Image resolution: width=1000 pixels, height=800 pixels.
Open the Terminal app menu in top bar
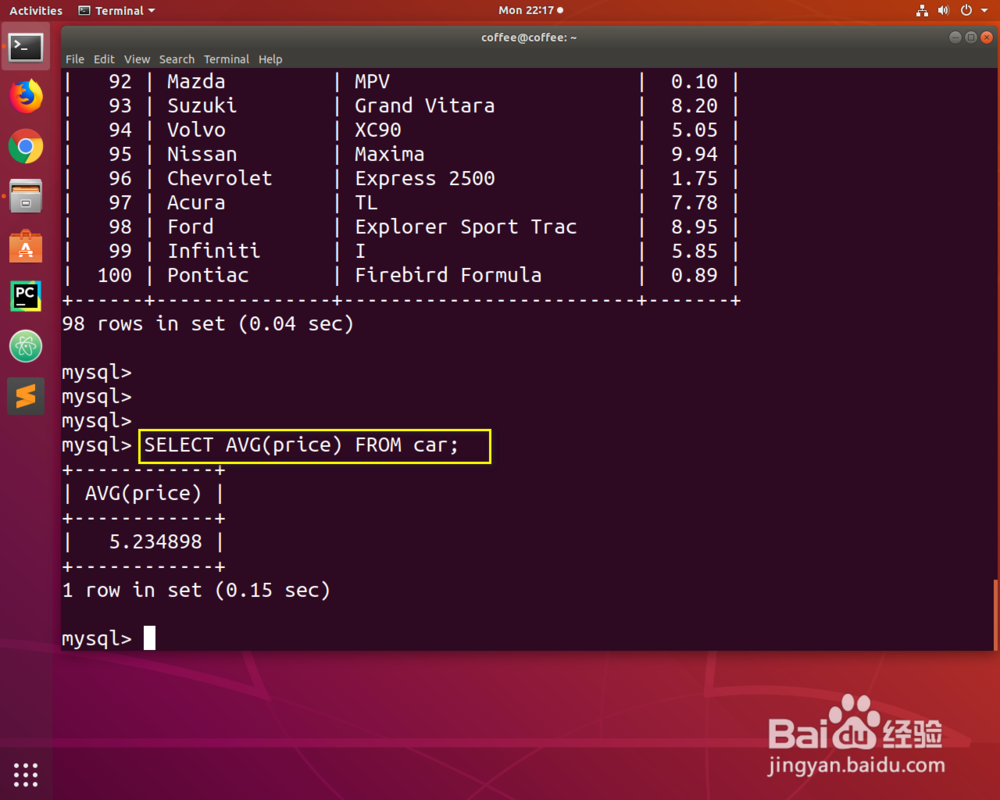[x=117, y=10]
